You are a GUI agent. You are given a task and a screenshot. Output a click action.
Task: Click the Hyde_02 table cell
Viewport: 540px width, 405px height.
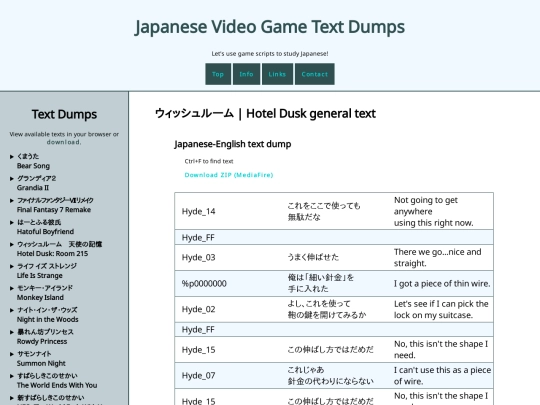click(228, 310)
